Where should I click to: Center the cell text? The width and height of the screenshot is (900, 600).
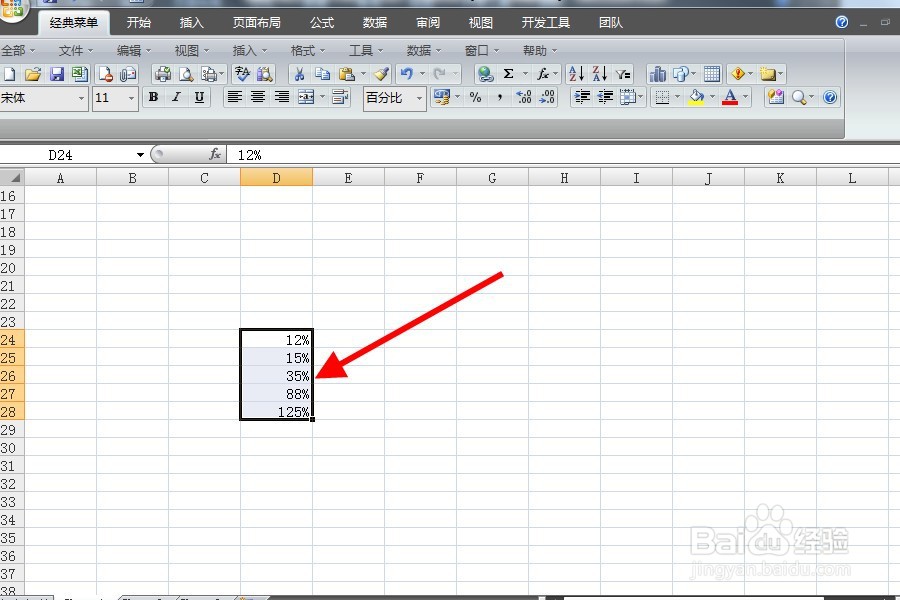(258, 98)
